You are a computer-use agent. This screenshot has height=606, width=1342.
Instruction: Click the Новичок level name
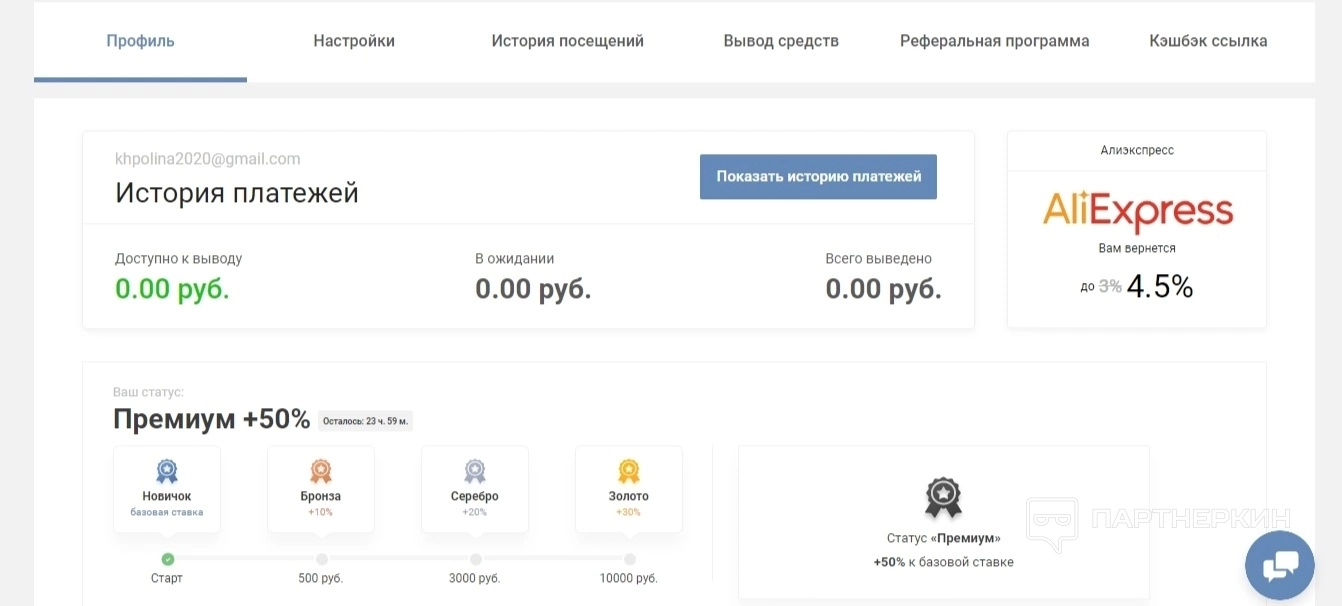tap(167, 496)
